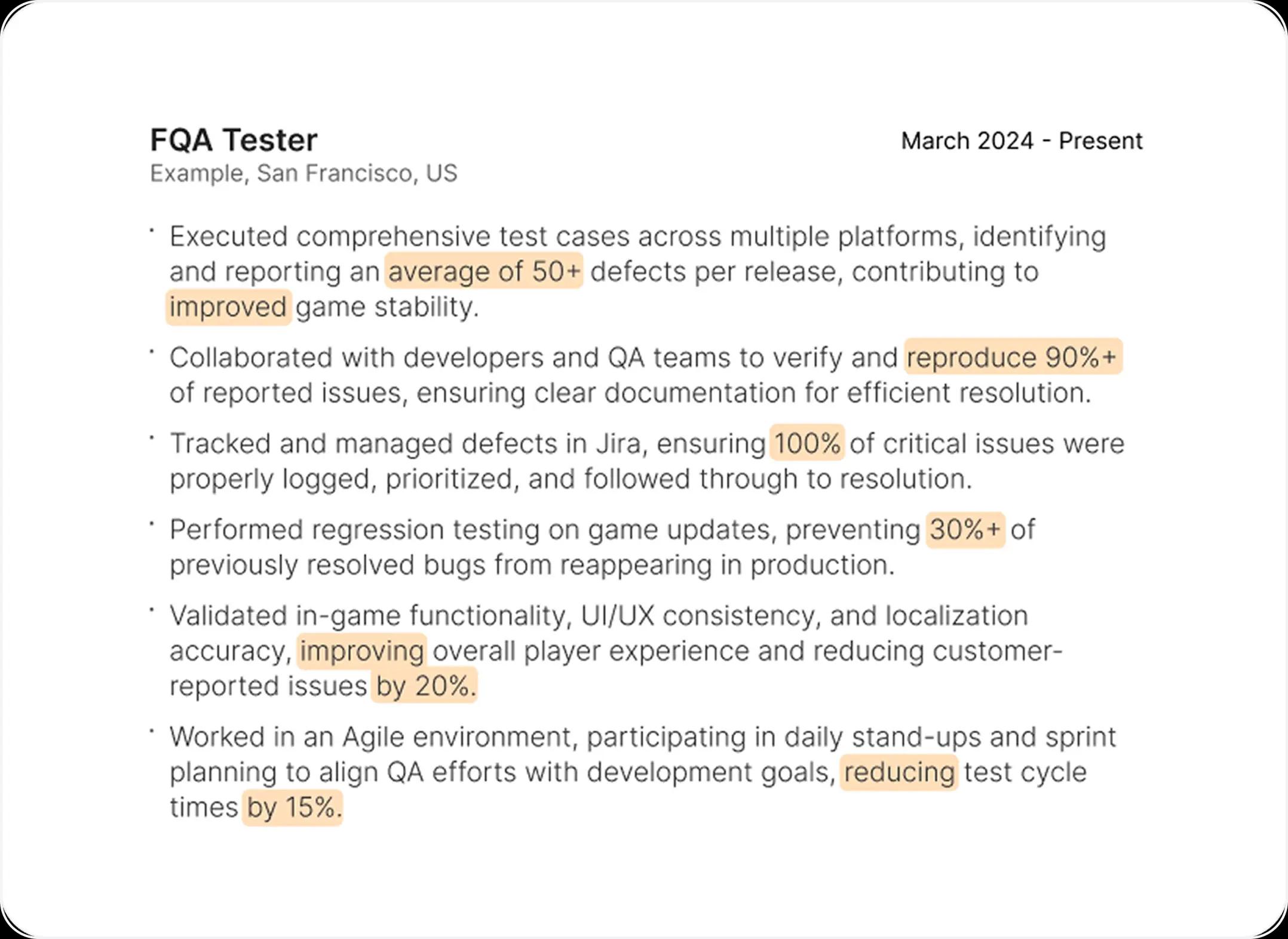The width and height of the screenshot is (1288, 939).
Task: Click the highlighted 'by 20%.' phrase
Action: [x=425, y=686]
